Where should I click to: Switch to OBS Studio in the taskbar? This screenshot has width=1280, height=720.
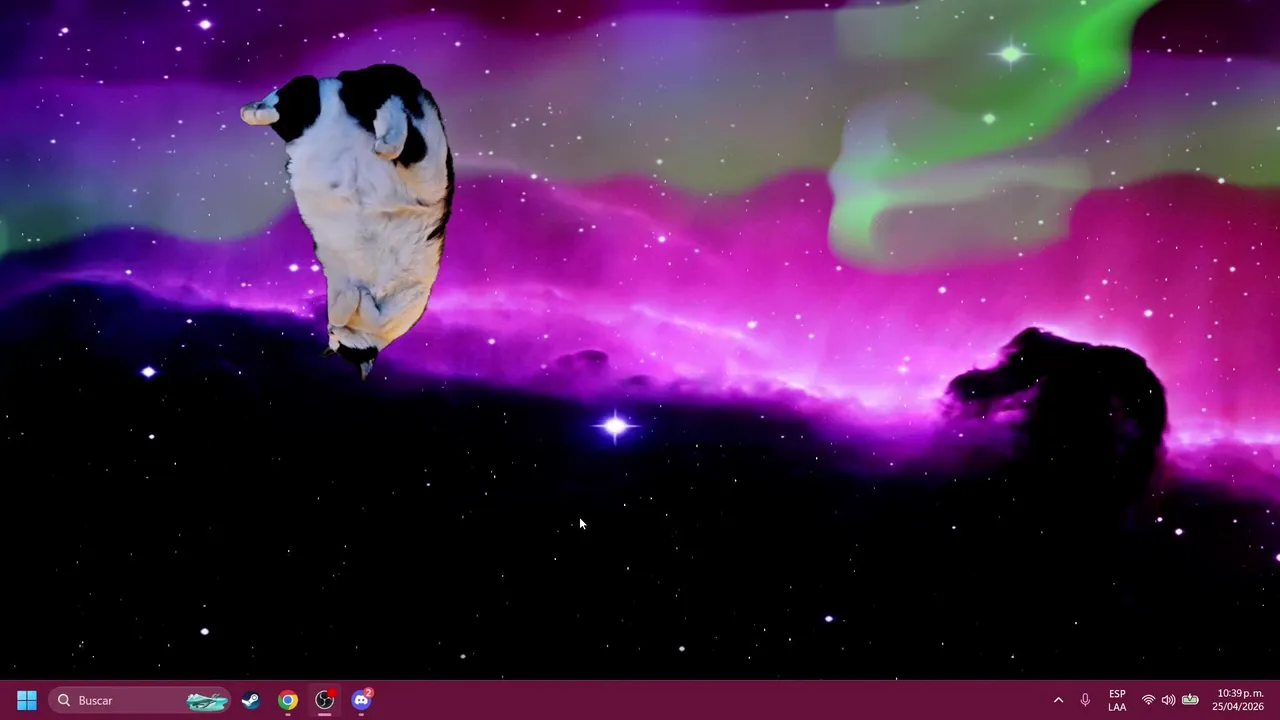tap(325, 700)
